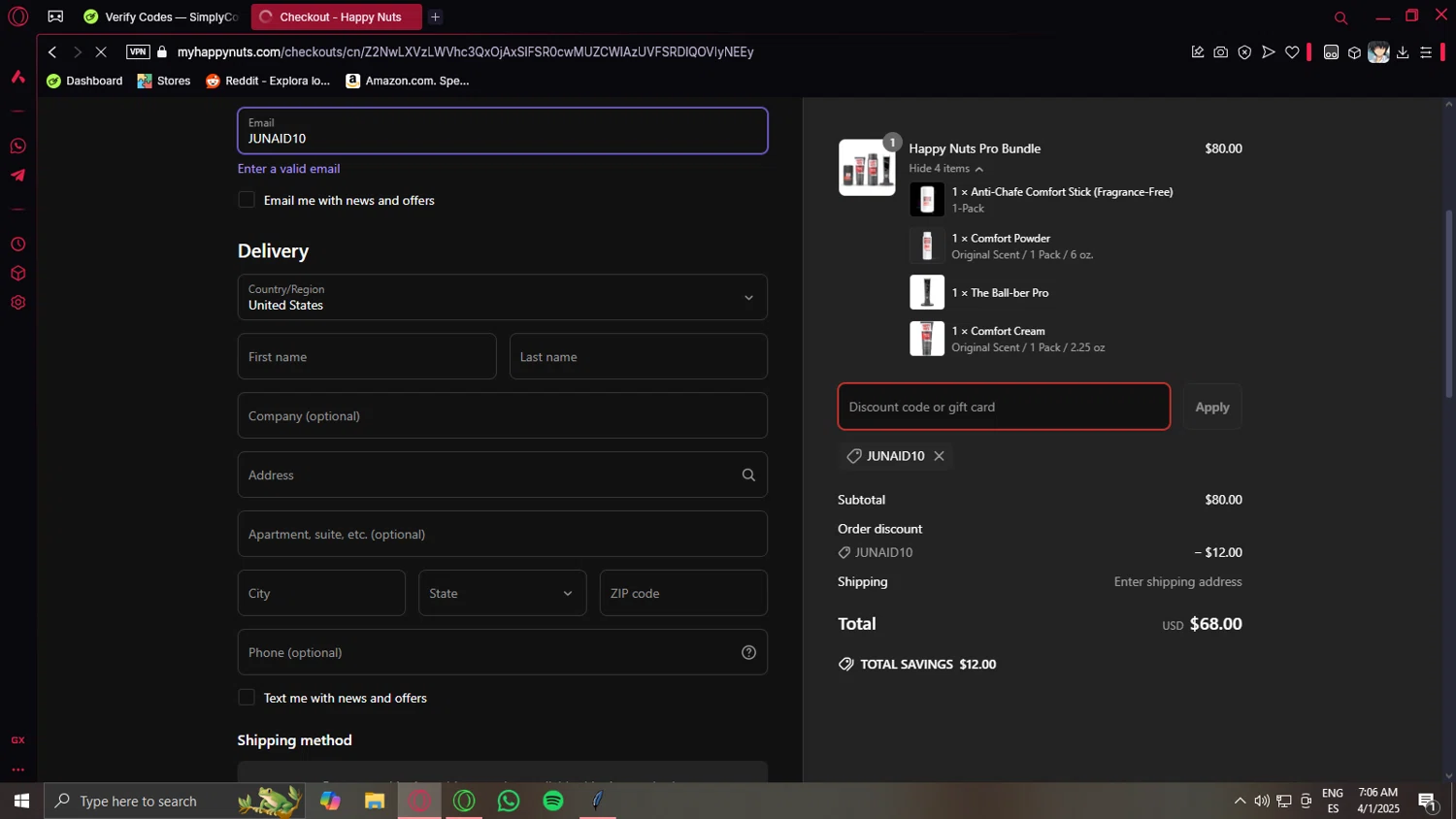Go back to previous page

(52, 52)
